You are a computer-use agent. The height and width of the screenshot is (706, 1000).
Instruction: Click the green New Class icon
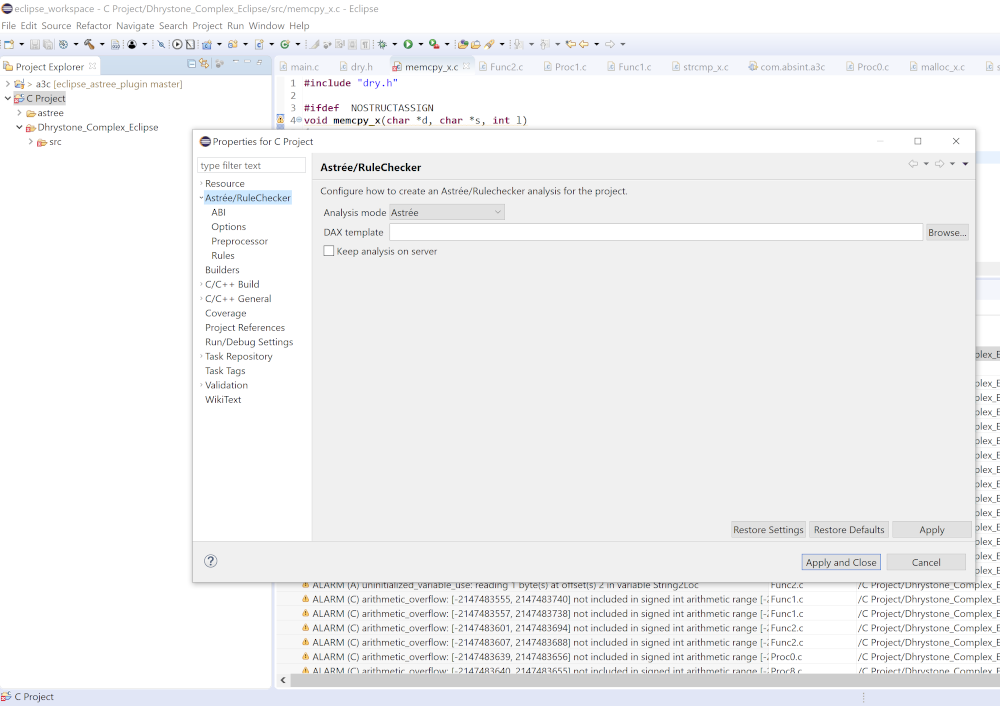[x=285, y=44]
